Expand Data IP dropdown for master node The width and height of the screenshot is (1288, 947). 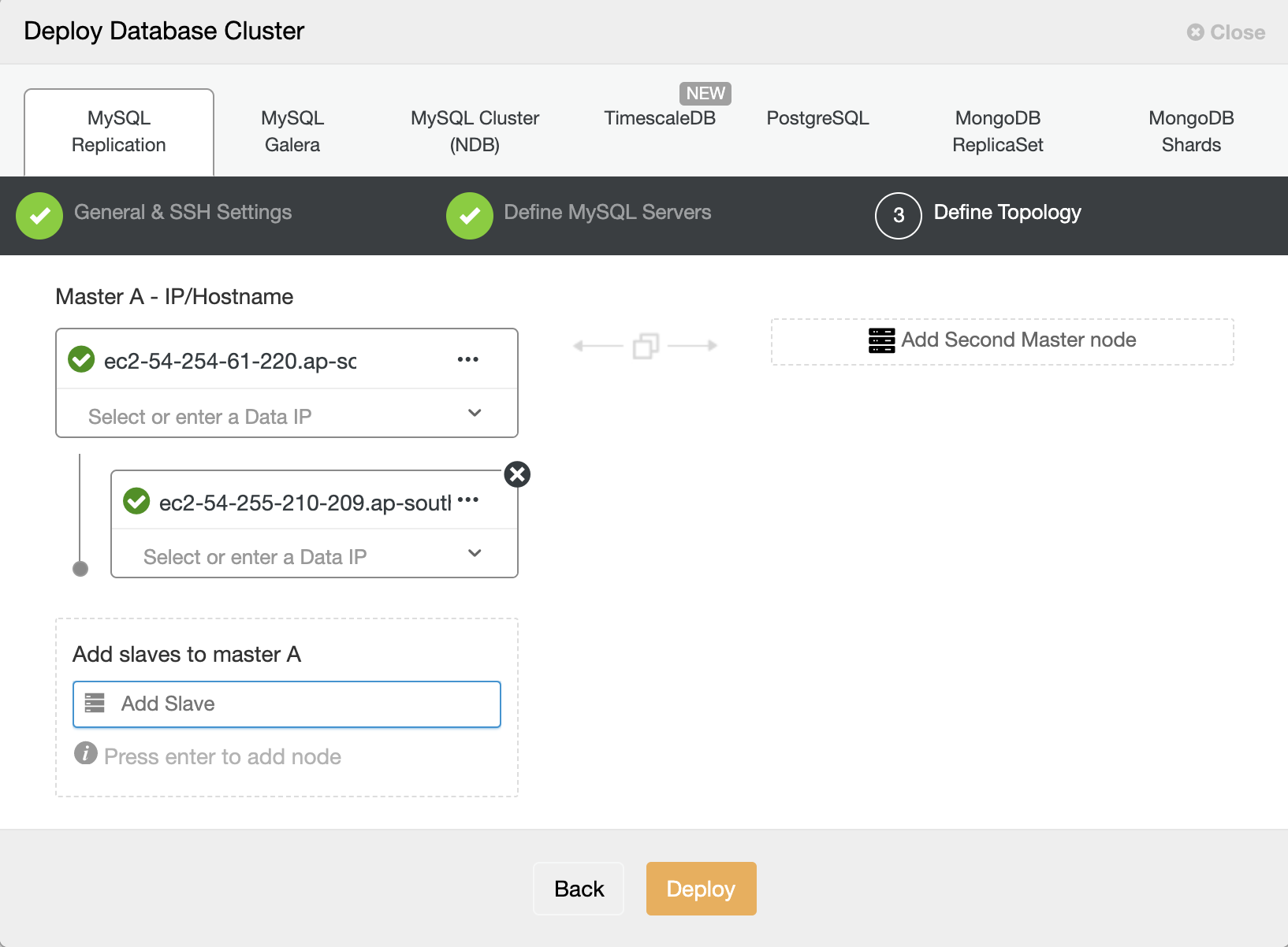pyautogui.click(x=475, y=413)
